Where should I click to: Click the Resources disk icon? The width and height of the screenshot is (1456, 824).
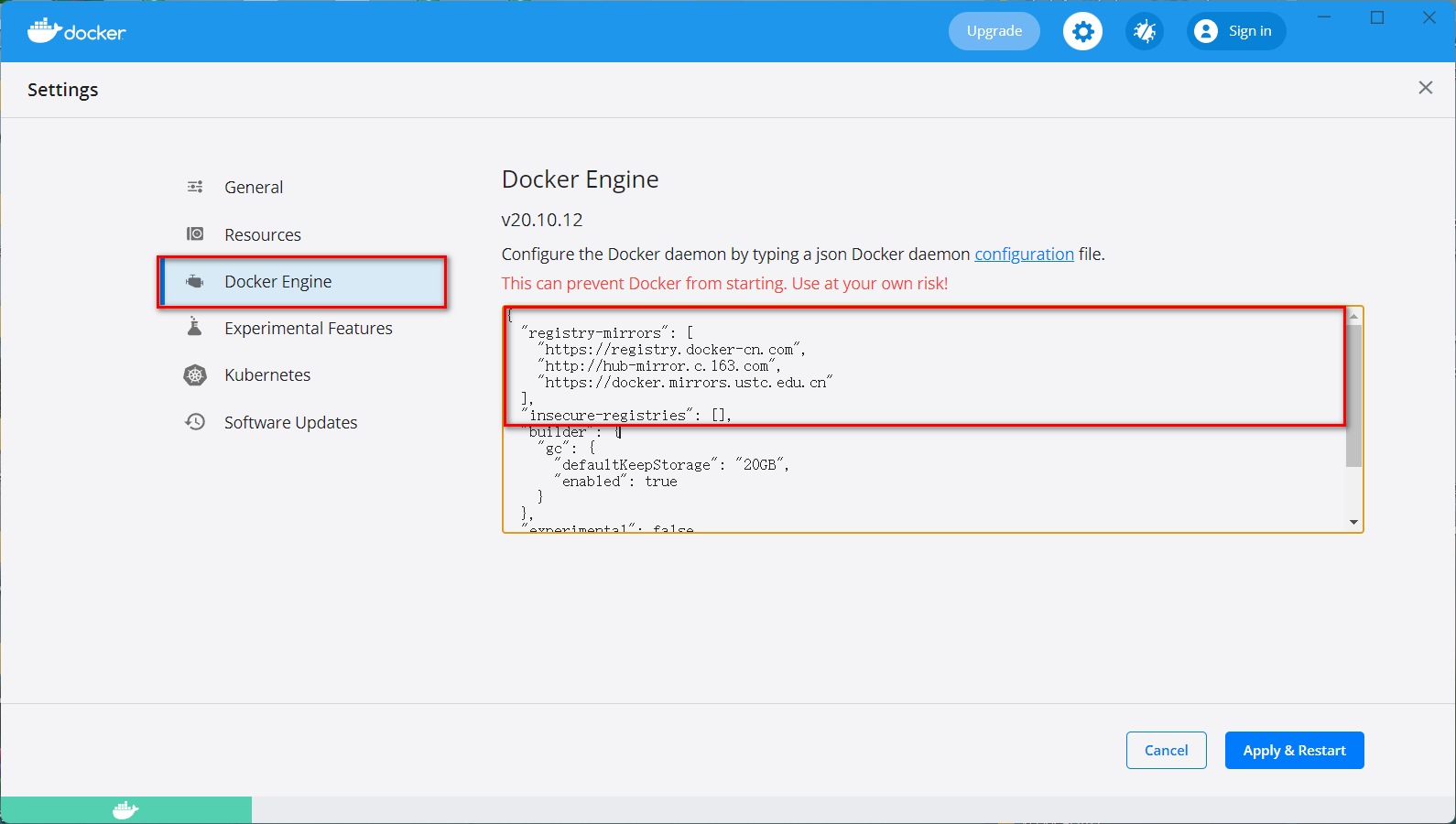coord(195,234)
